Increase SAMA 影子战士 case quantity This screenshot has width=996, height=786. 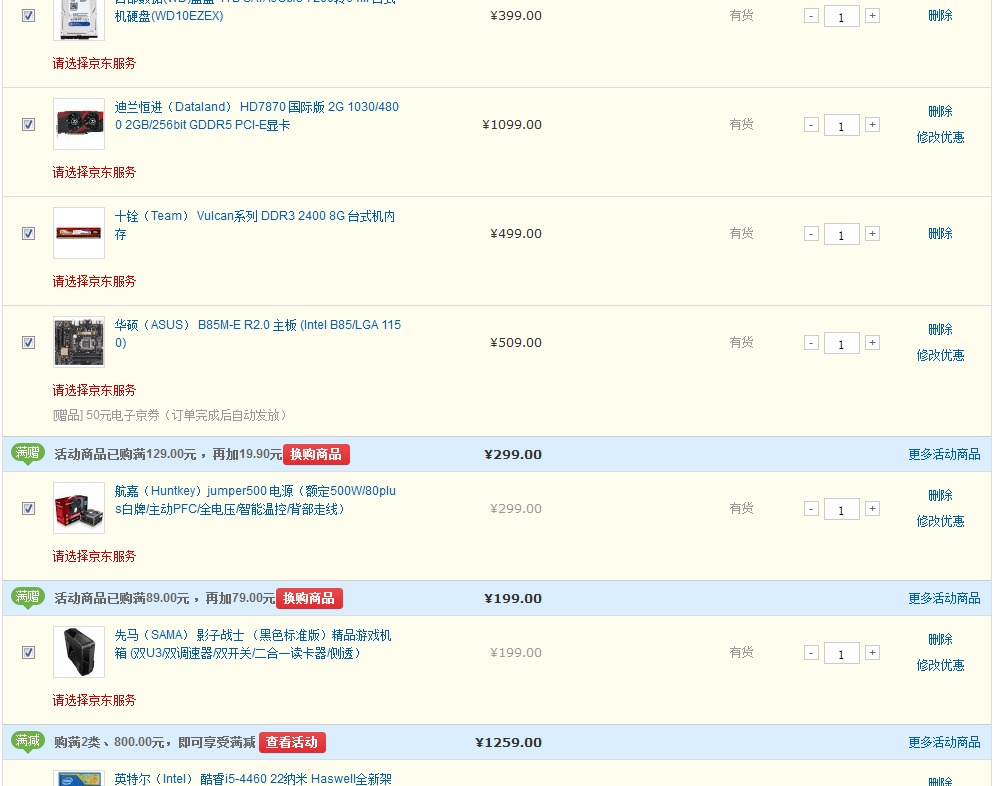tap(873, 653)
